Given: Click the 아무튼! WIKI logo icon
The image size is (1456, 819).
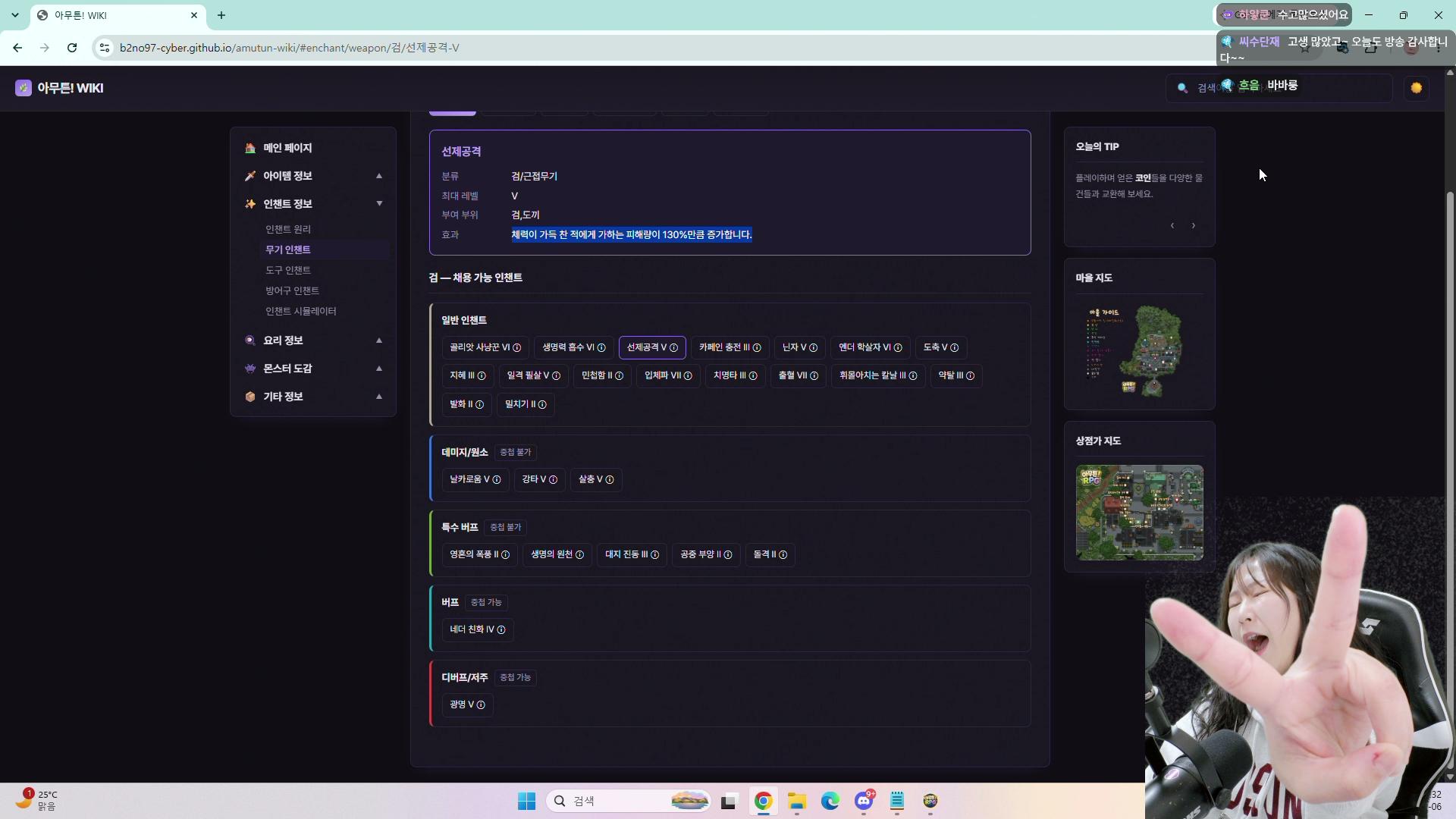Looking at the screenshot, I should (x=24, y=88).
